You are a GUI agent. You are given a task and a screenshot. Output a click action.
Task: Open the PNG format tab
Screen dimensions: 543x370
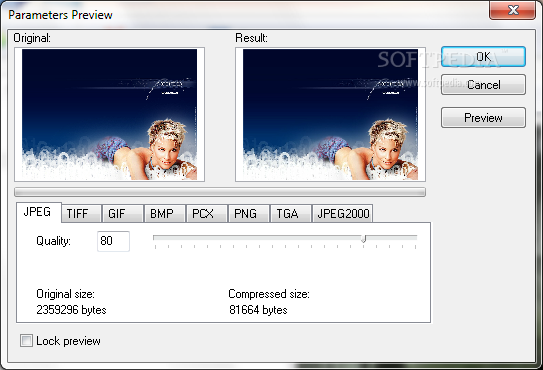[x=249, y=213]
